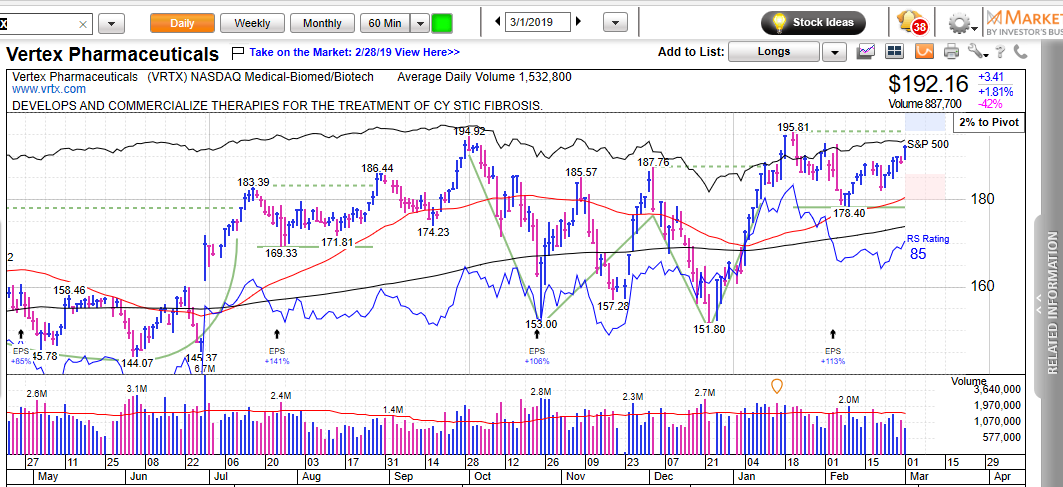Click the 153.00 low price label
1063x487 pixels.
click(541, 324)
